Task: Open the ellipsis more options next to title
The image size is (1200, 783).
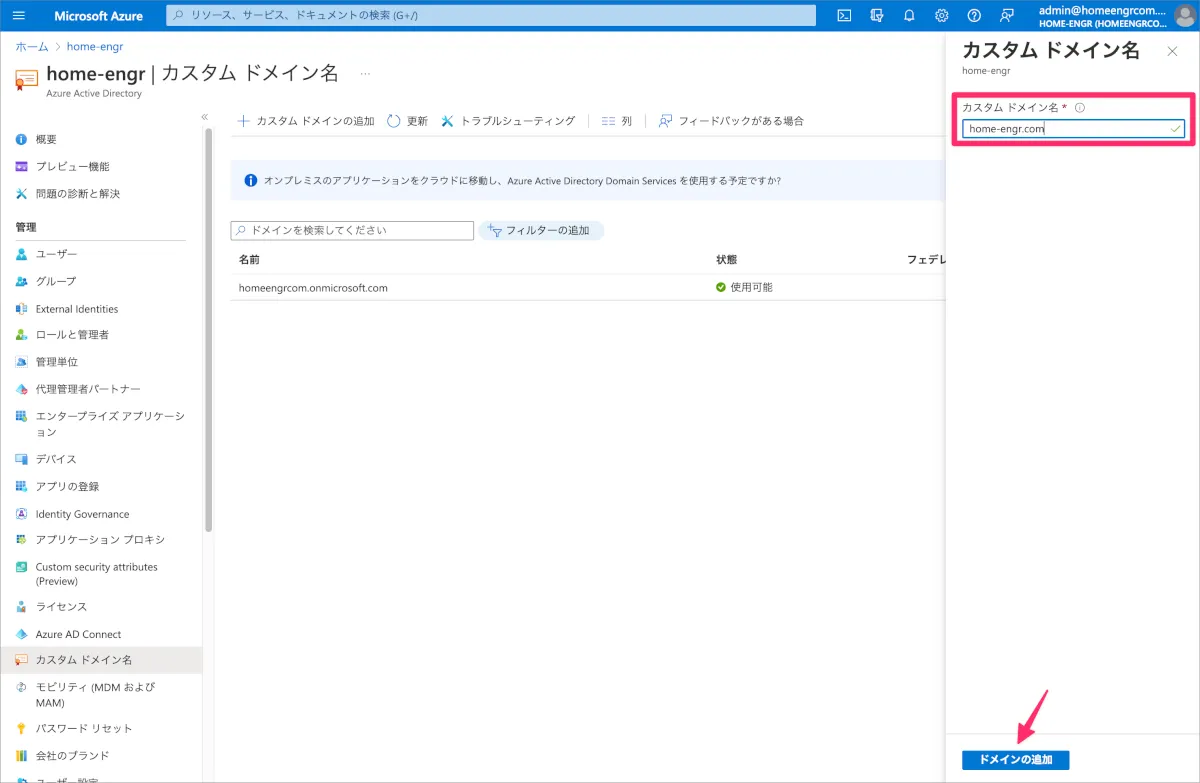Action: click(x=365, y=73)
